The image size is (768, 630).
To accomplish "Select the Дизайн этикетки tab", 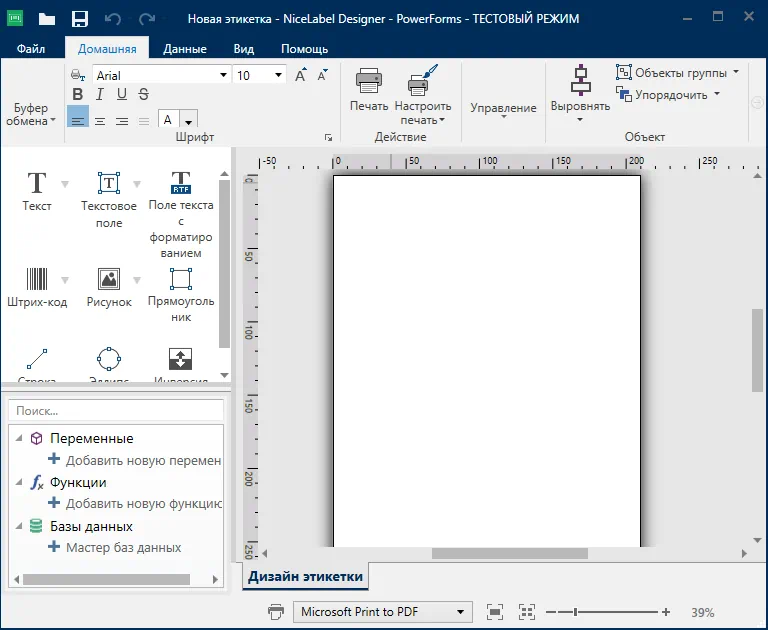I will (x=305, y=576).
